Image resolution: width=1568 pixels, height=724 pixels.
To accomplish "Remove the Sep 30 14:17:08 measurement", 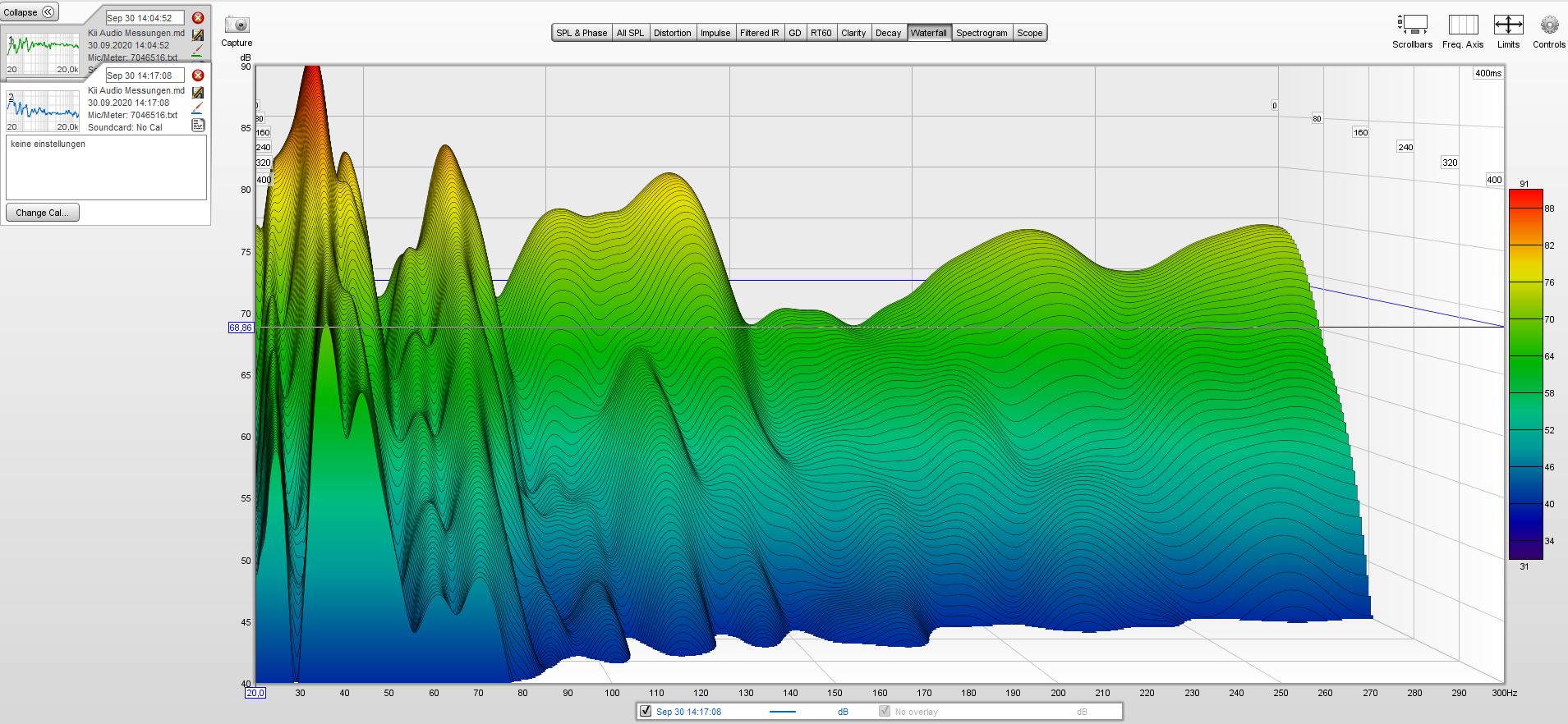I will (x=198, y=76).
